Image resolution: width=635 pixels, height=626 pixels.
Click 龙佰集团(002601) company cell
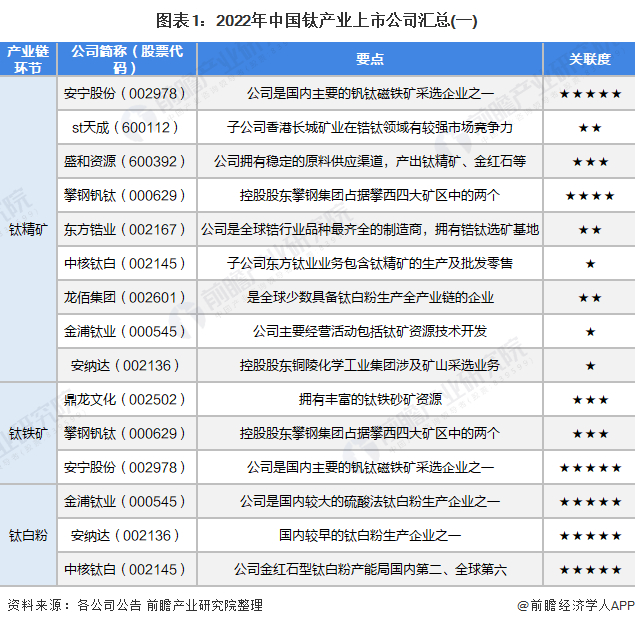(x=125, y=298)
